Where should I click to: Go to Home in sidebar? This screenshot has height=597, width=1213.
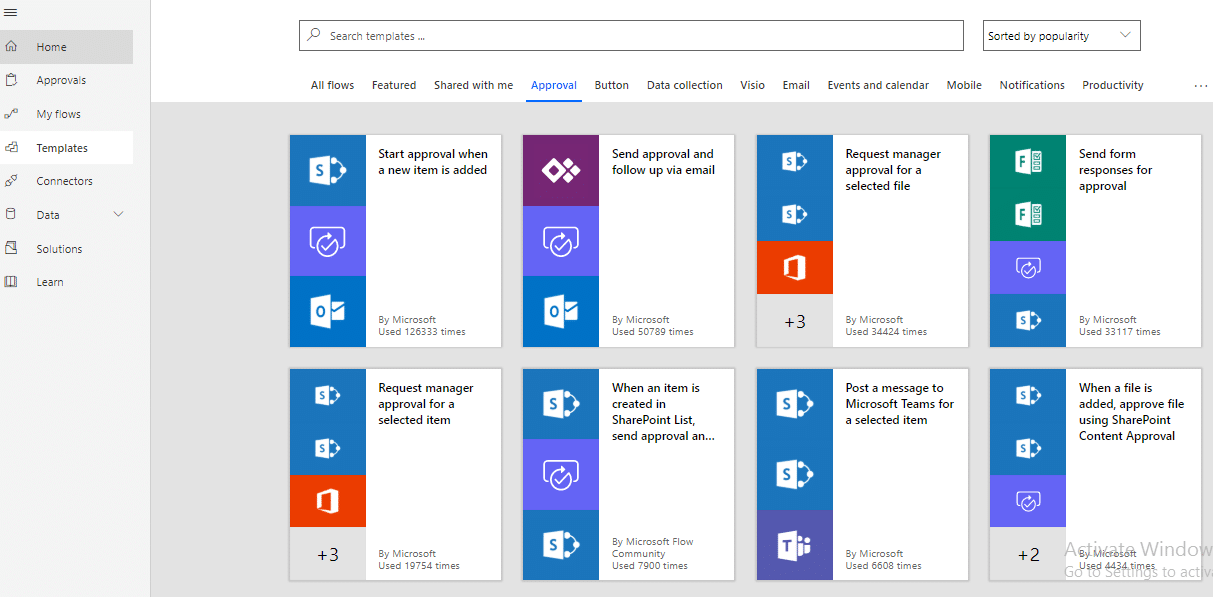coord(66,47)
